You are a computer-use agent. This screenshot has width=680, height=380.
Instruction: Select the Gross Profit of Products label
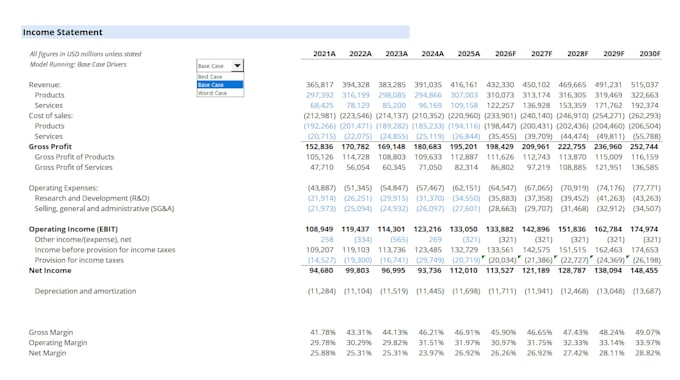point(75,157)
